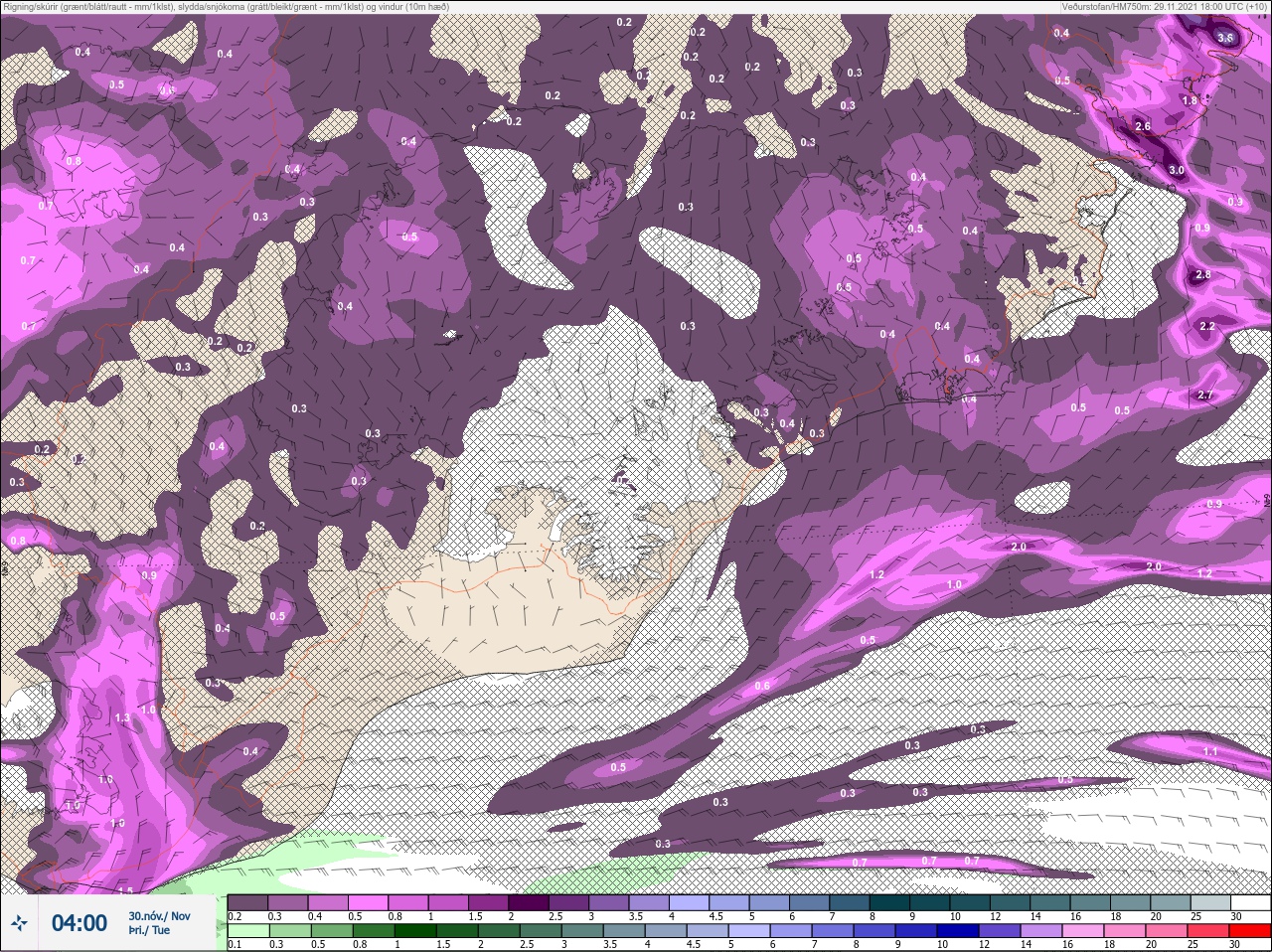
Task: Pick the red swatch after 30 in lower legend
Action: 1250,931
